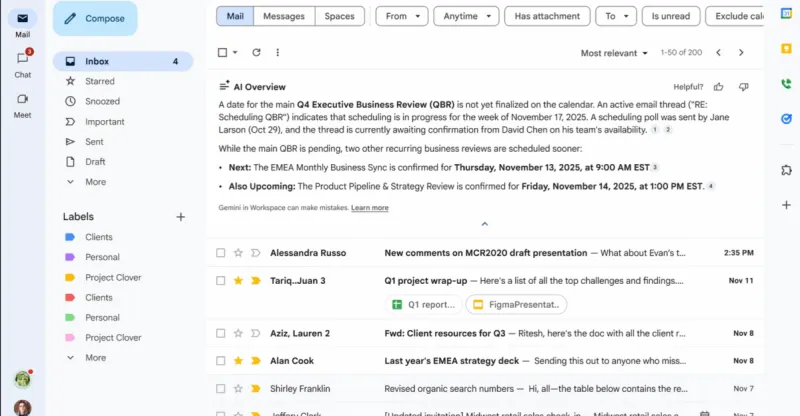Open the To filter dropdown
800x416 pixels.
pos(616,16)
